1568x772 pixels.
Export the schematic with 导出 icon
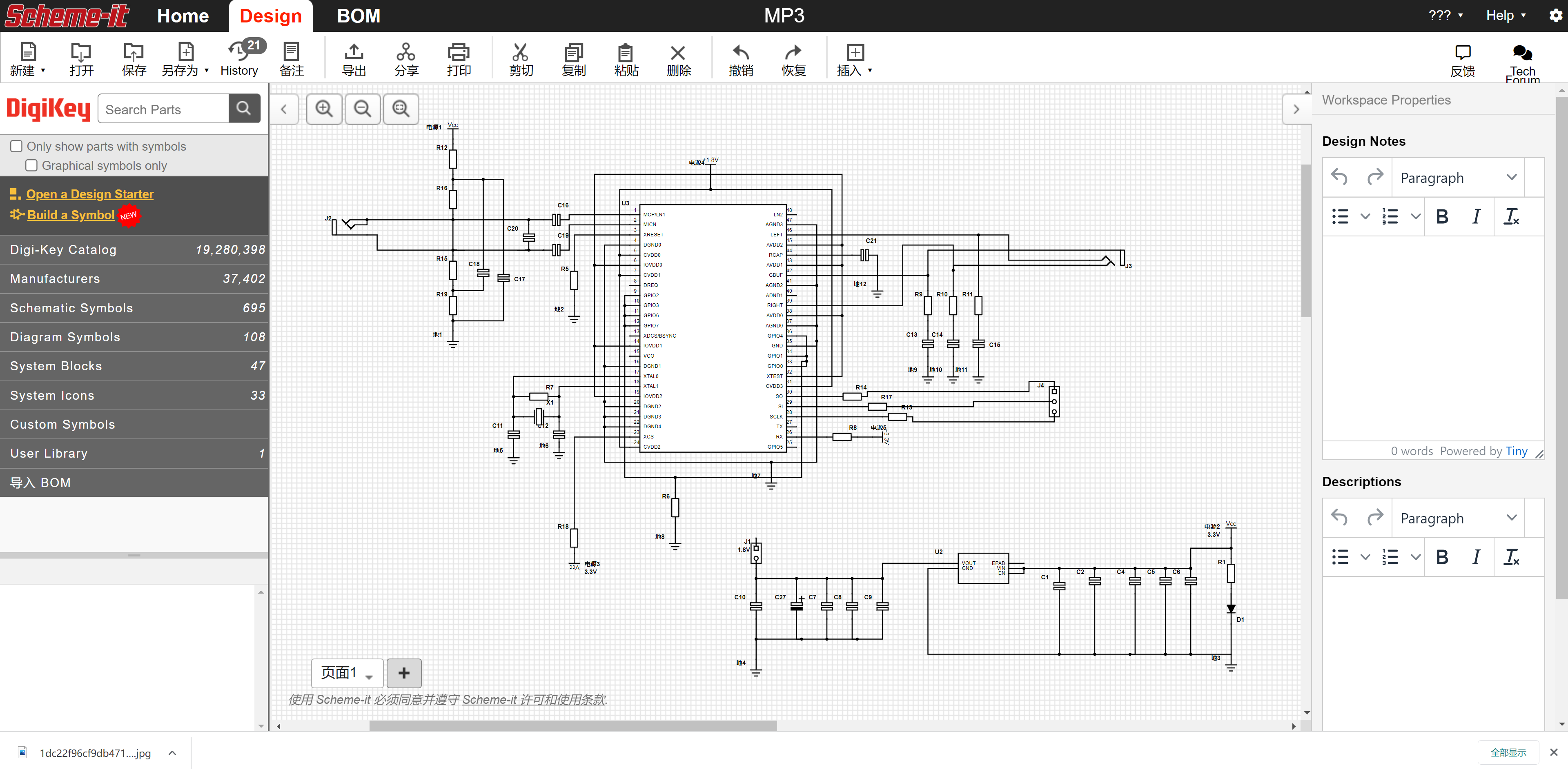coord(354,52)
